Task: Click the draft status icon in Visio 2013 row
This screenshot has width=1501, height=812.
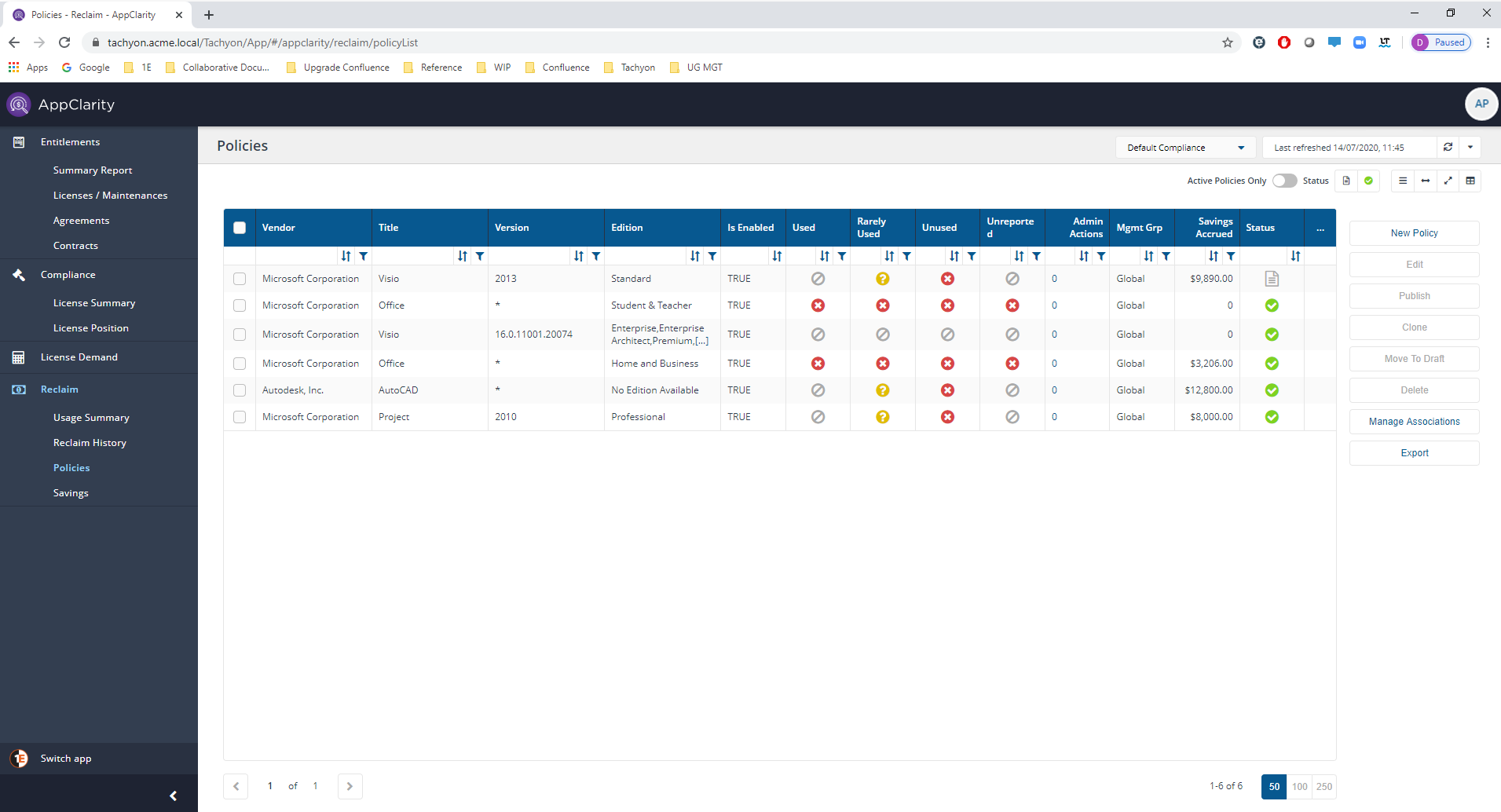Action: (x=1272, y=279)
